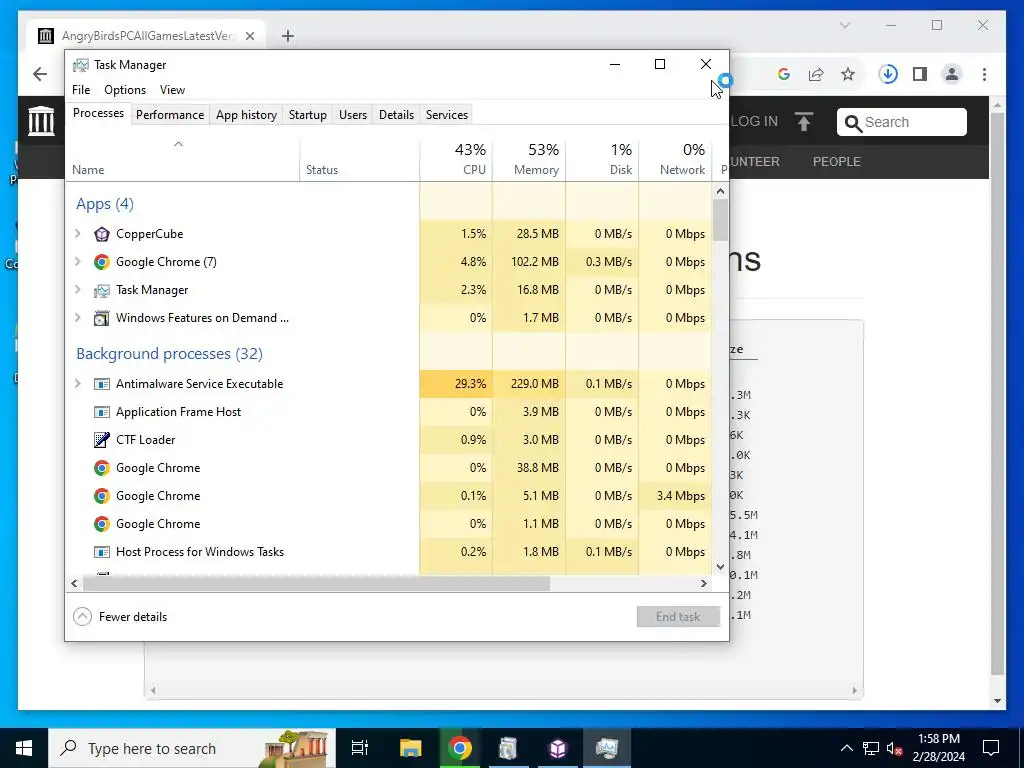Open a new Chrome tab with plus button
The image size is (1024, 768).
[287, 36]
